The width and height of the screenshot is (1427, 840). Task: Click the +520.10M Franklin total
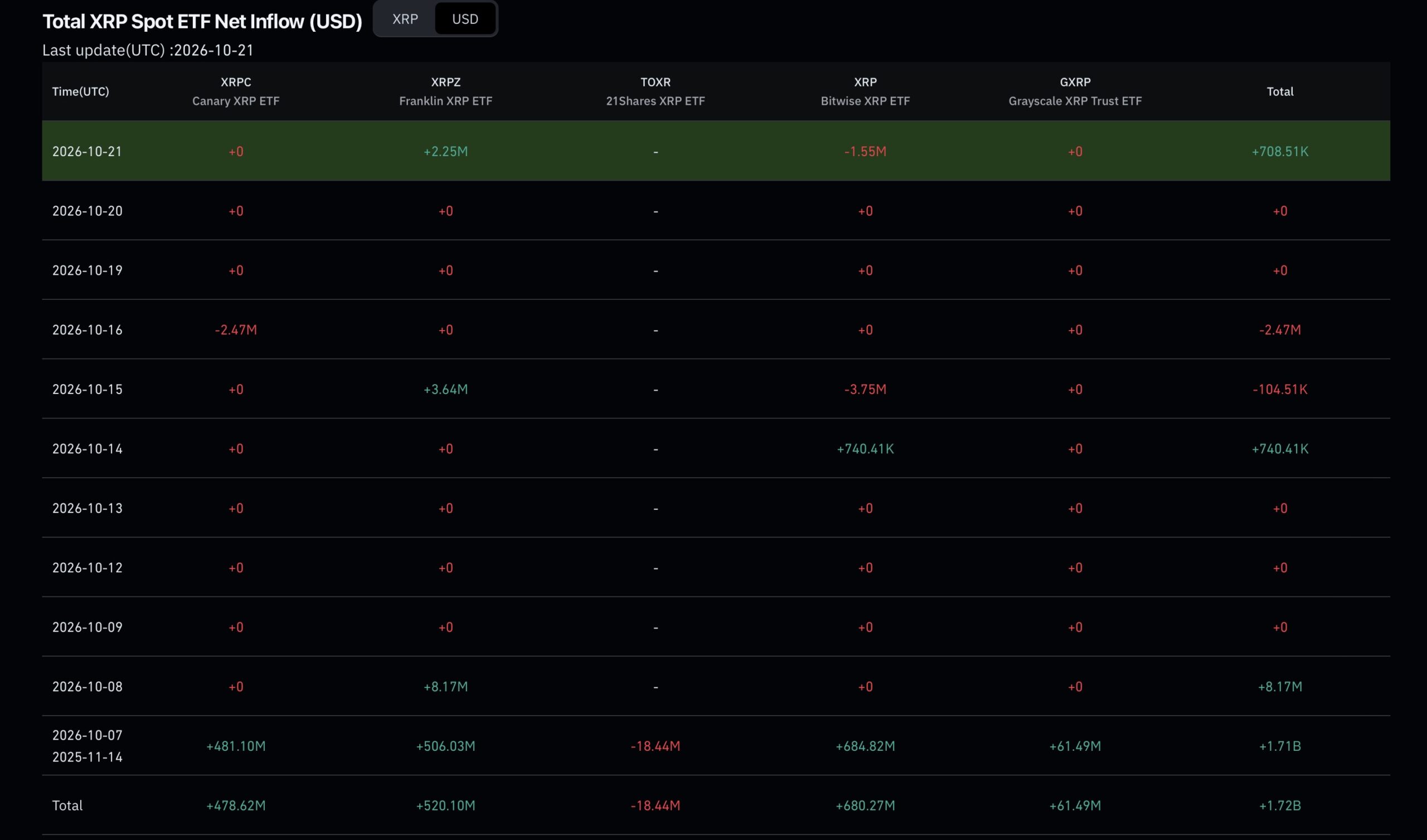coord(445,806)
